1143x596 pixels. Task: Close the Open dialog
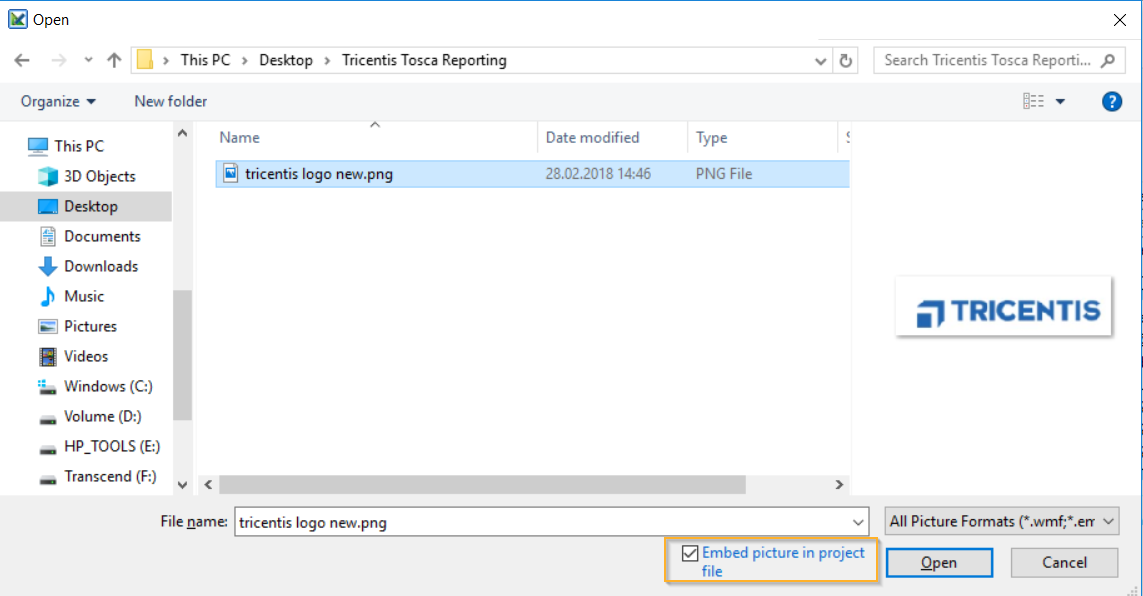1120,20
